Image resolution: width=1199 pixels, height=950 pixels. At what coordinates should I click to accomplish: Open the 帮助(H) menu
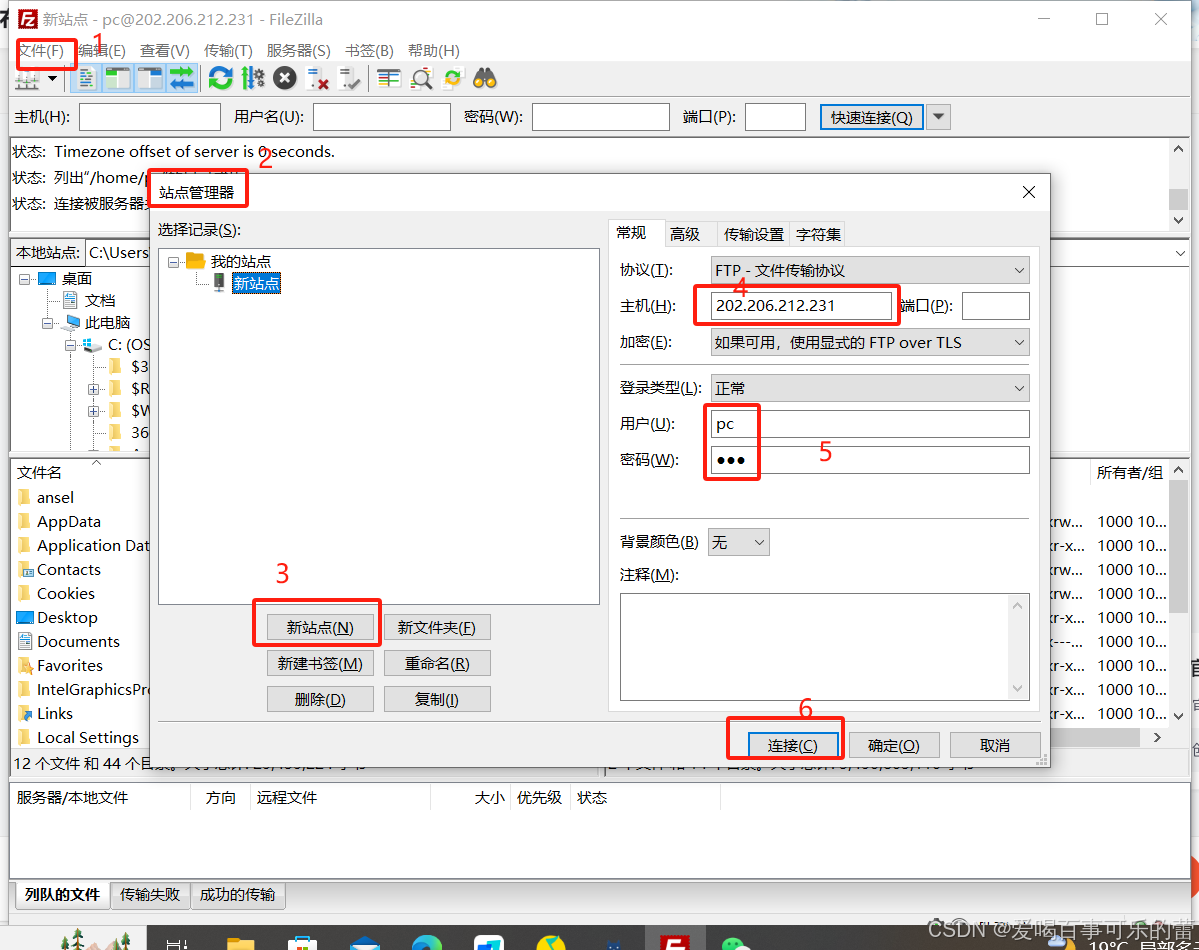(434, 50)
